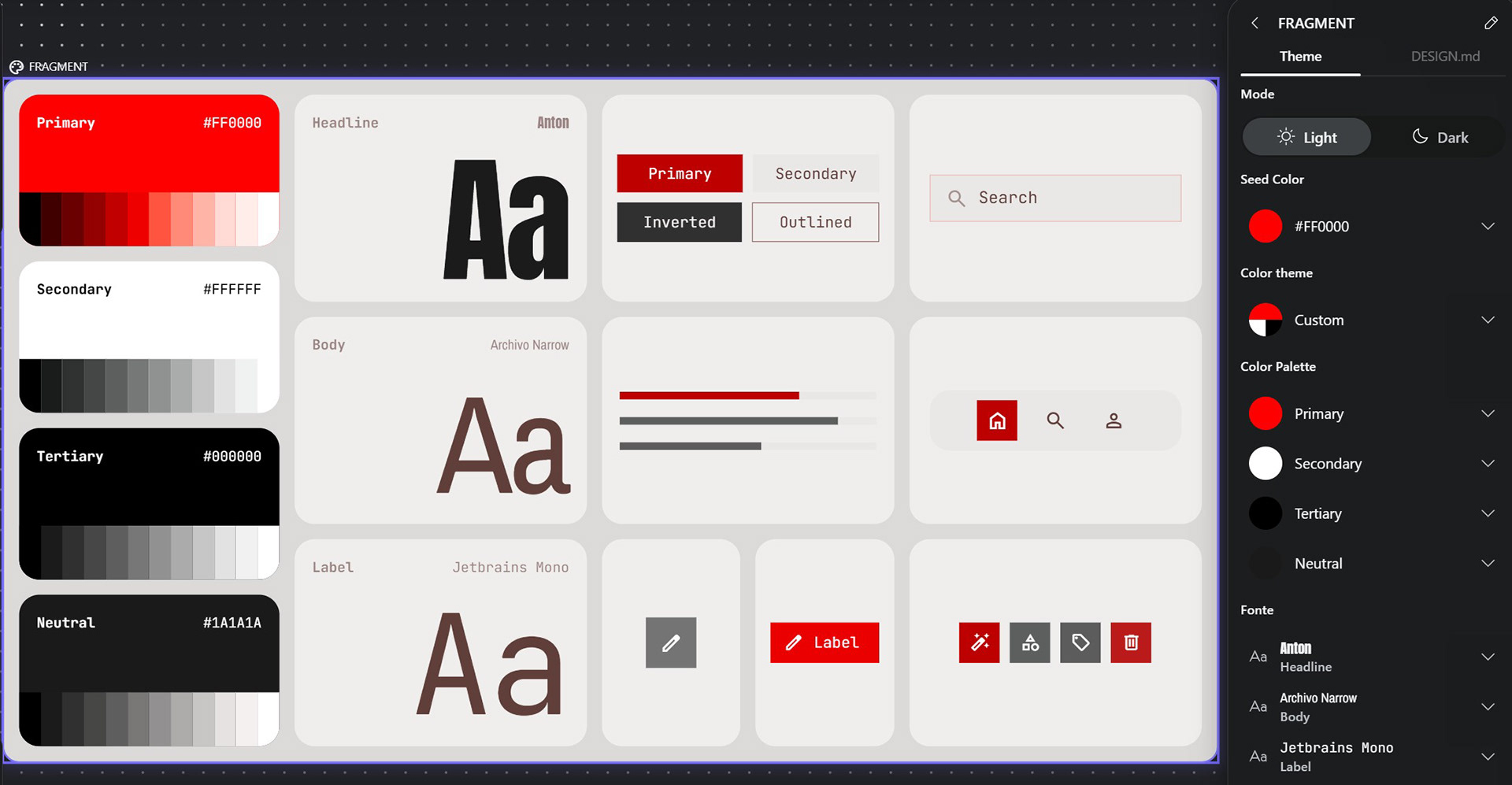Click the Search input field preview
Viewport: 1512px width, 785px height.
click(1055, 198)
